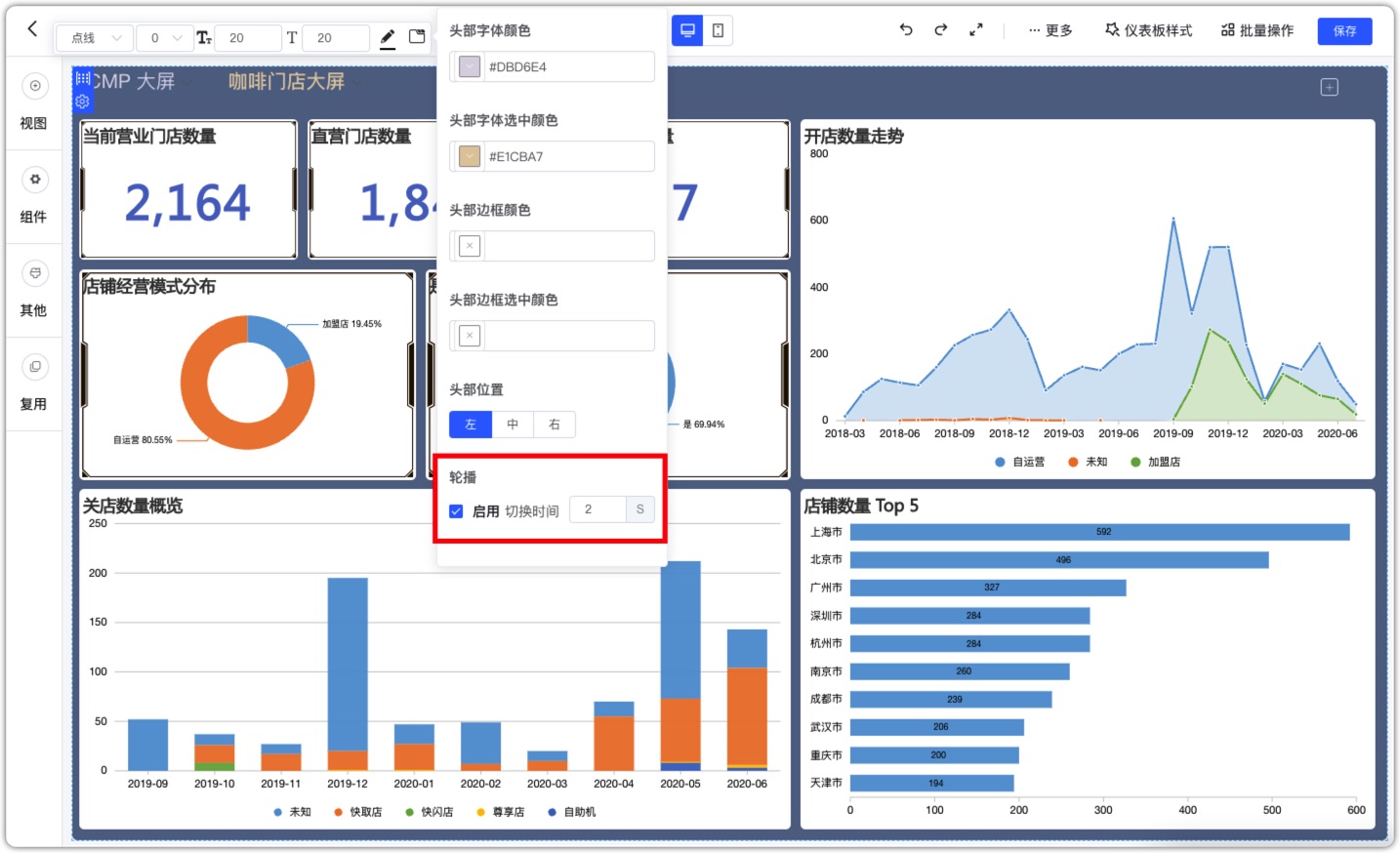Click the 店铺数量 Top 5 title
This screenshot has width=1400, height=853.
pyautogui.click(x=861, y=506)
